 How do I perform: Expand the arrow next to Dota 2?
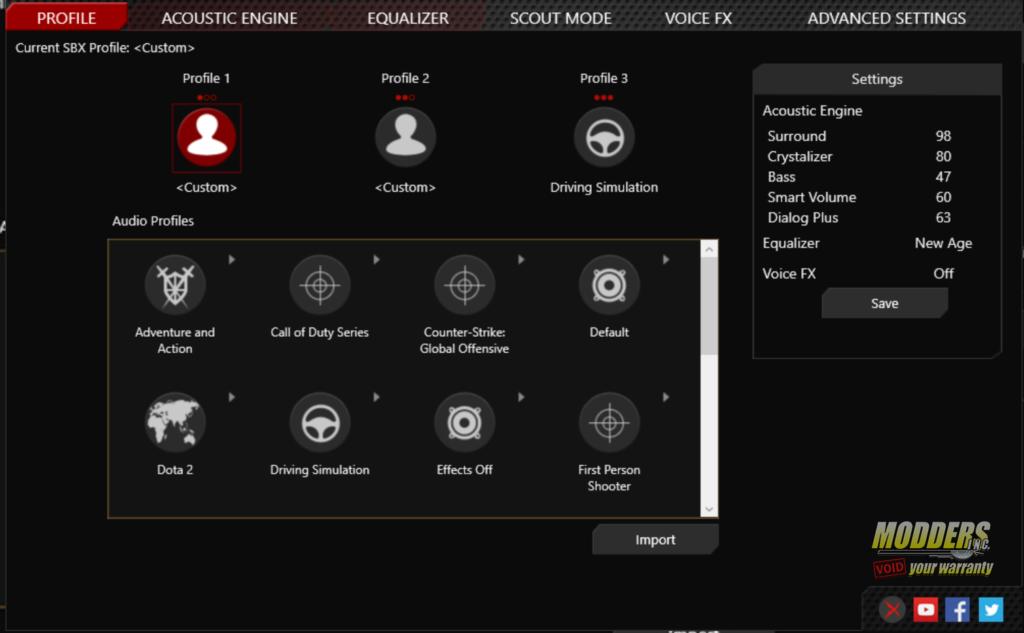pyautogui.click(x=232, y=397)
